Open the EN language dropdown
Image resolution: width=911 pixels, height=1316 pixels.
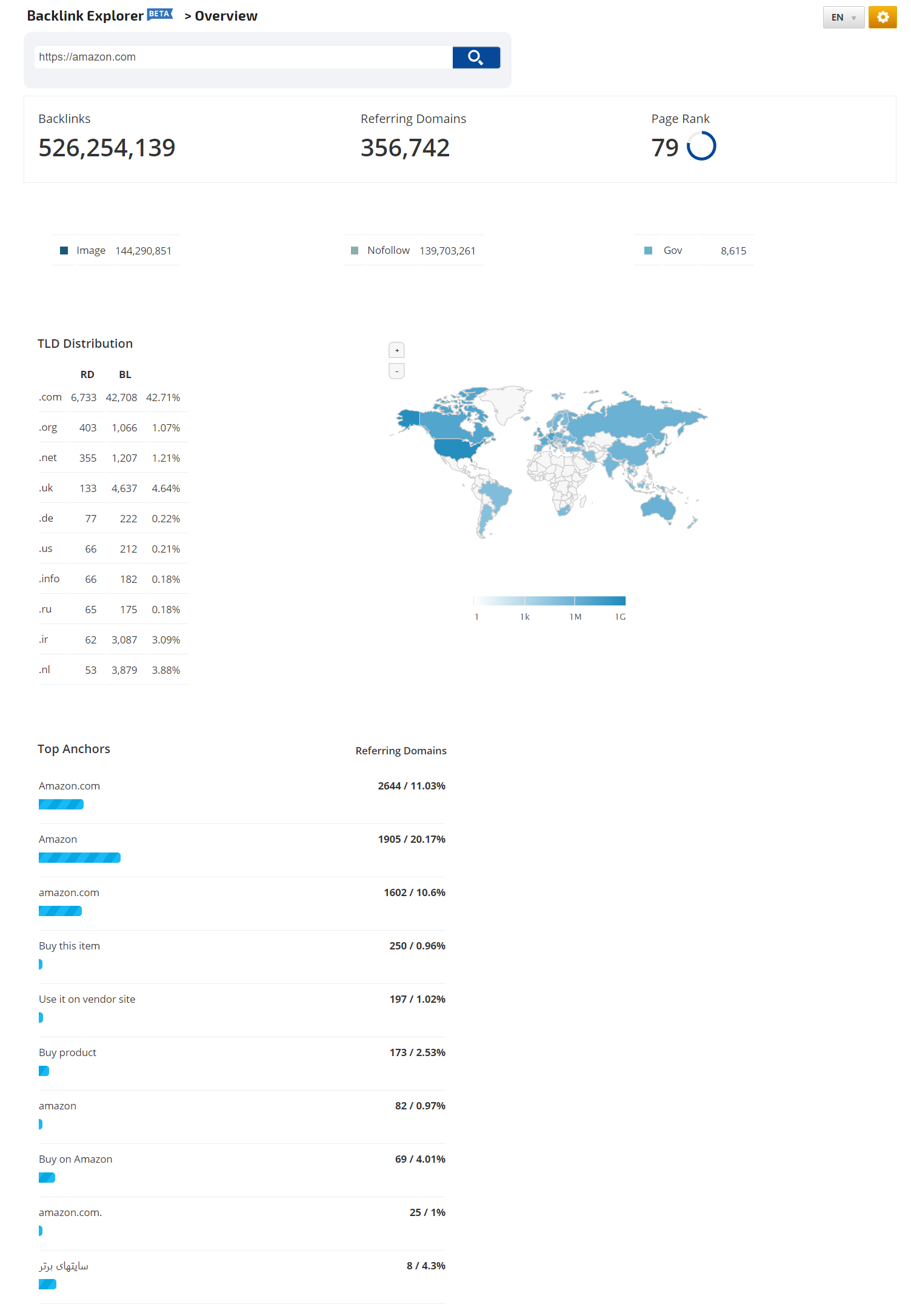[843, 18]
